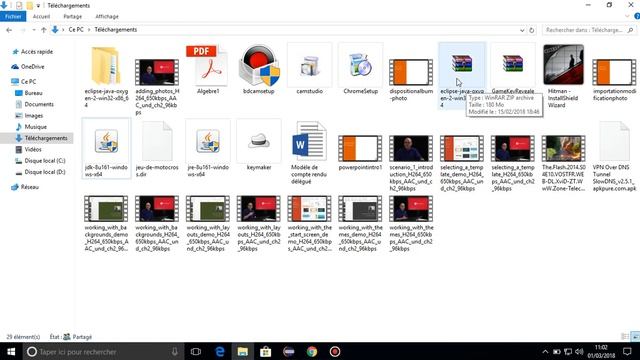Open Disque local (C:) in sidebar
The height and width of the screenshot is (360, 640).
coord(40,161)
